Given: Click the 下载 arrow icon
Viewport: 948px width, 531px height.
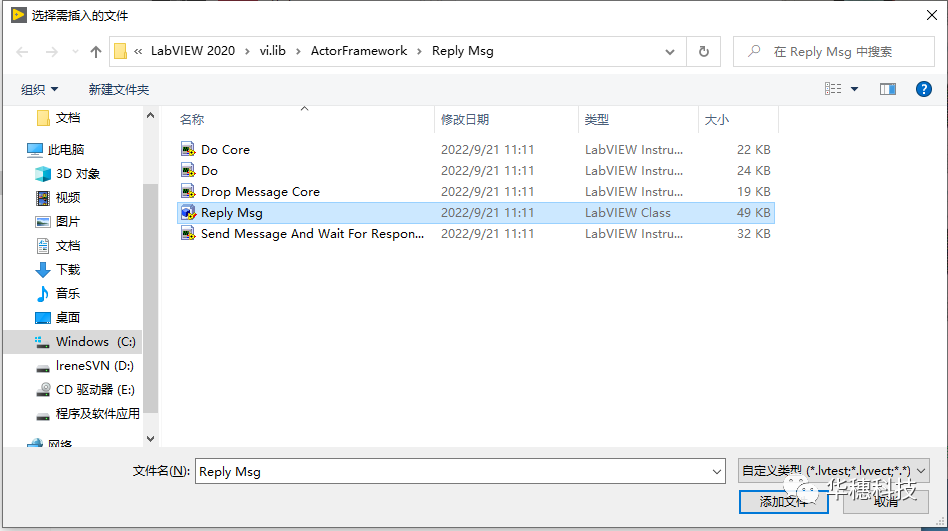Looking at the screenshot, I should 42,270.
